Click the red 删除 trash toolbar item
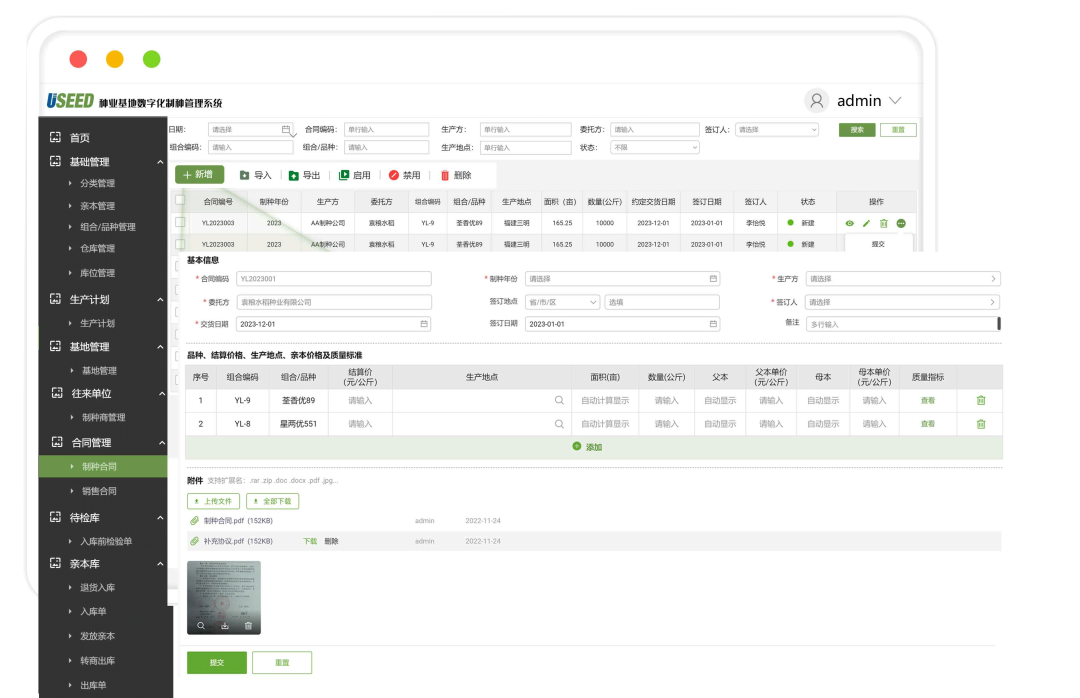 [x=455, y=175]
